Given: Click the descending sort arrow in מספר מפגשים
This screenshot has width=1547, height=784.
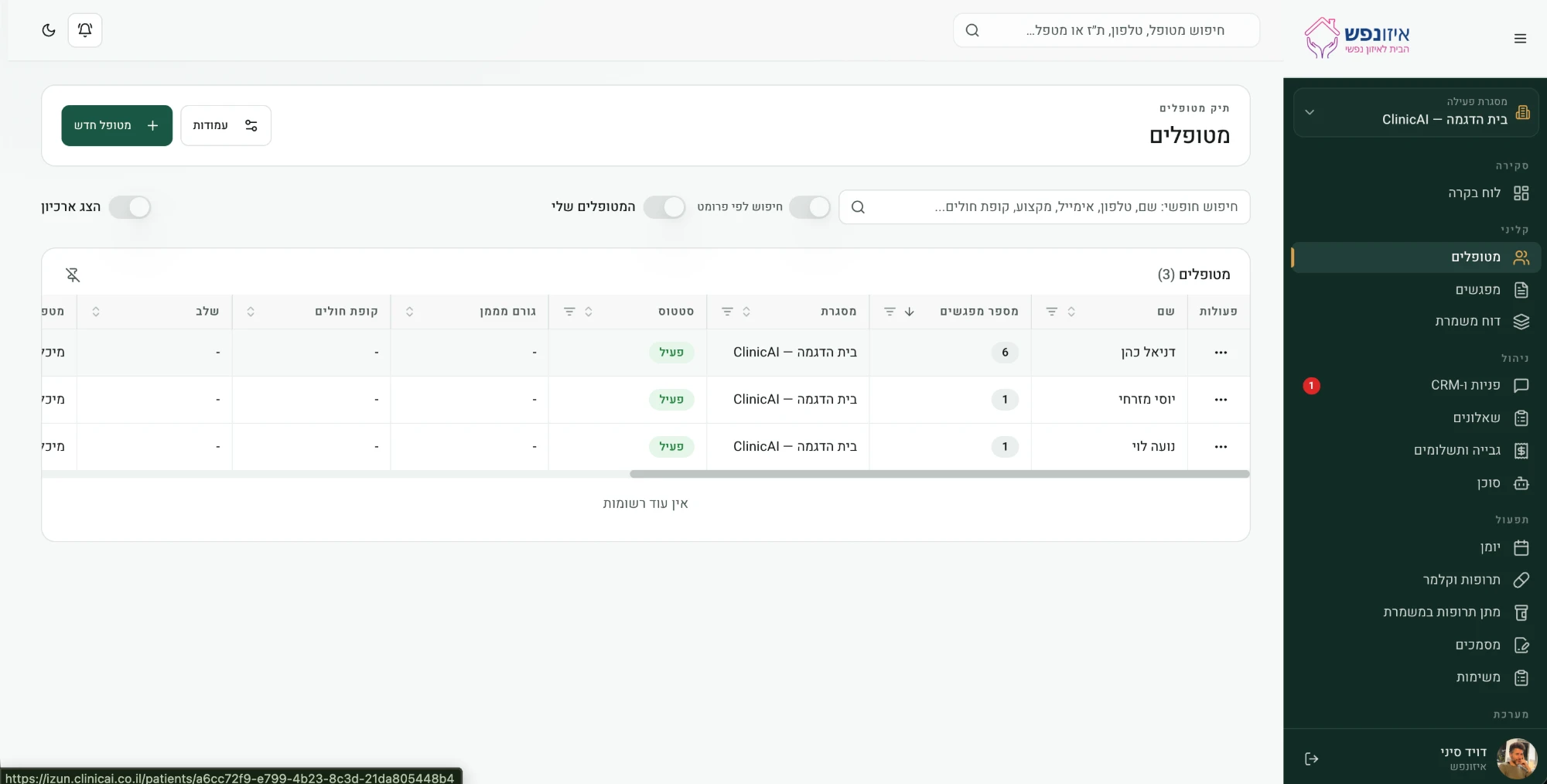Looking at the screenshot, I should tap(910, 312).
